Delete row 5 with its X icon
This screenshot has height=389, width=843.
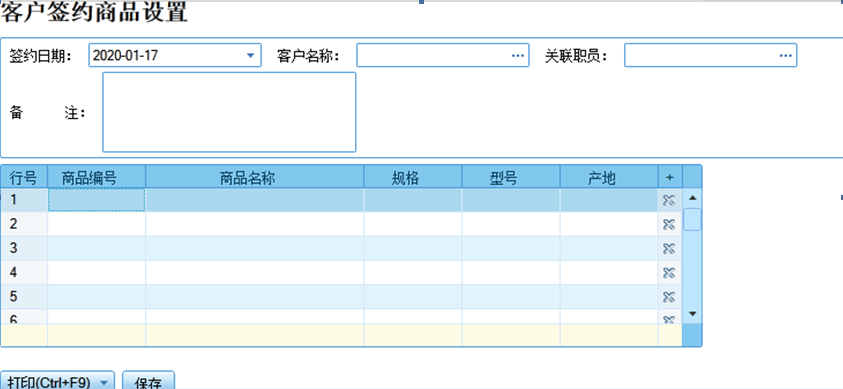(669, 297)
